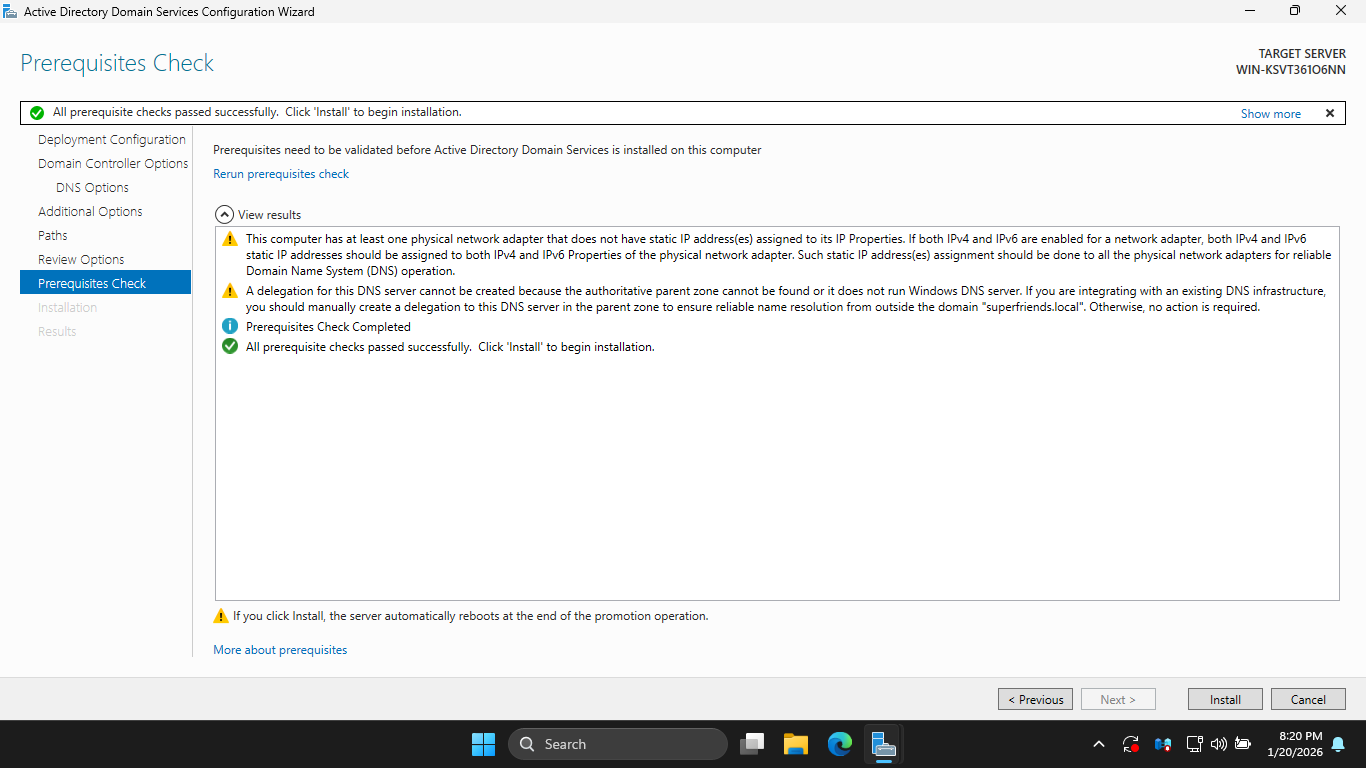Select the DNS Options step
The image size is (1366, 768).
point(92,188)
